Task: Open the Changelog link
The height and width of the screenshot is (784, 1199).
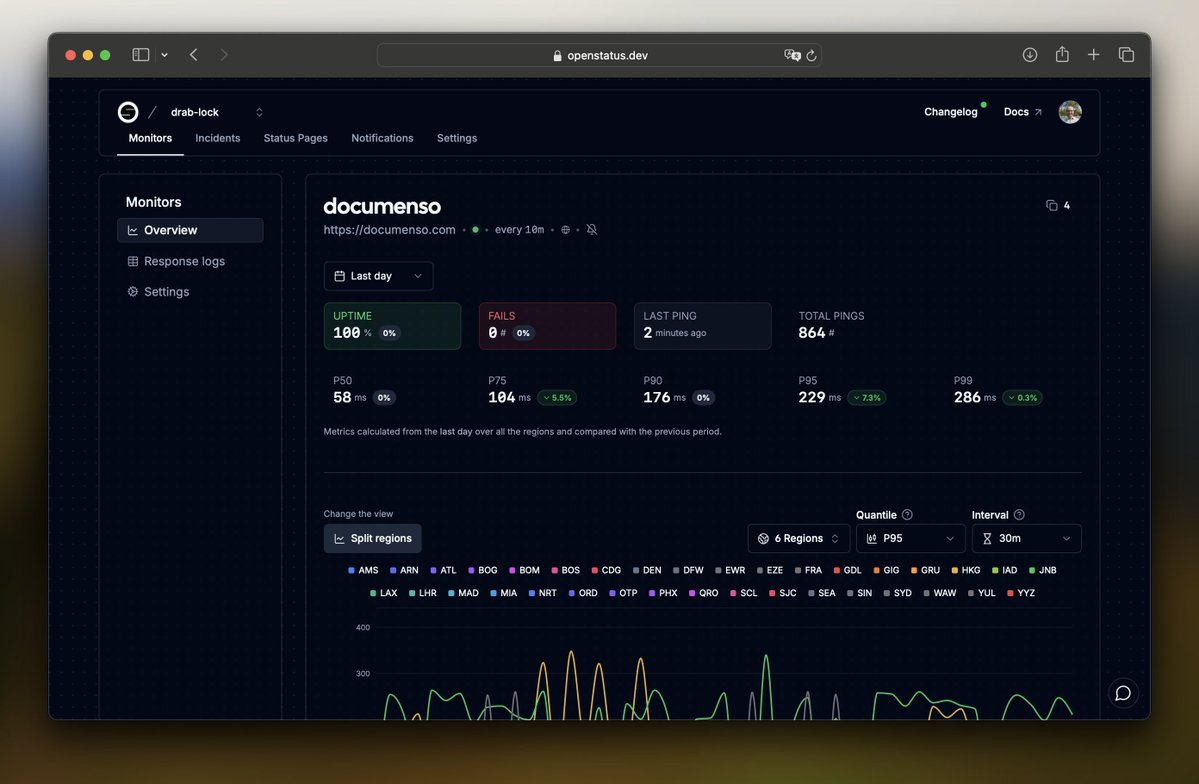Action: (950, 112)
